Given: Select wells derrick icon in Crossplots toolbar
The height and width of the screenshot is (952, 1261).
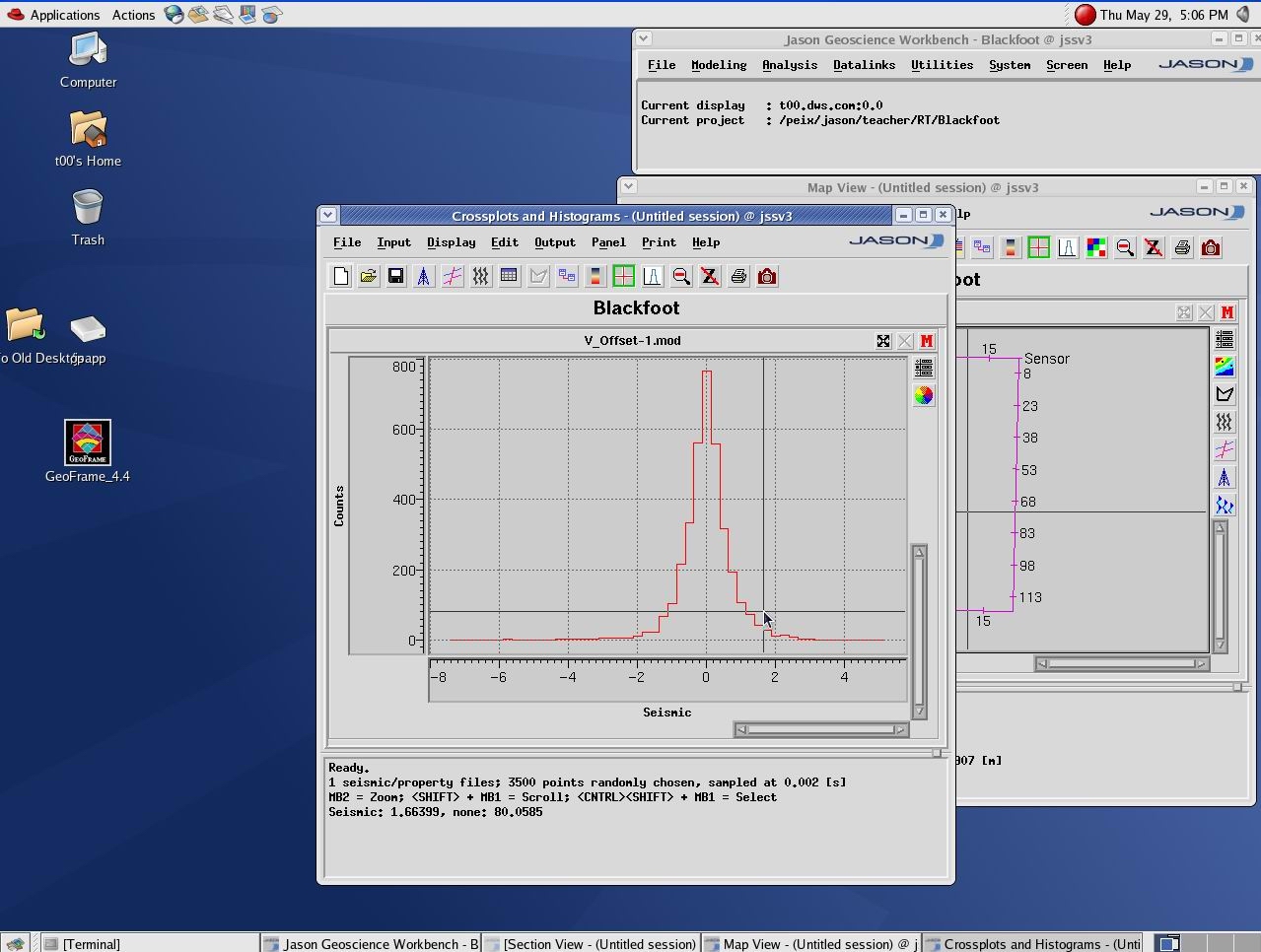Looking at the screenshot, I should click(x=424, y=277).
